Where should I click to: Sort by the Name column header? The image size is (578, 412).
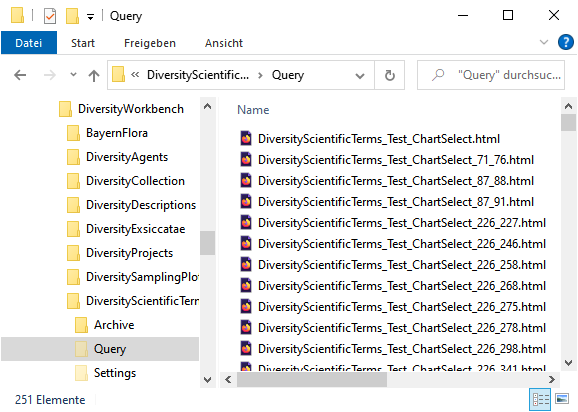click(x=253, y=110)
